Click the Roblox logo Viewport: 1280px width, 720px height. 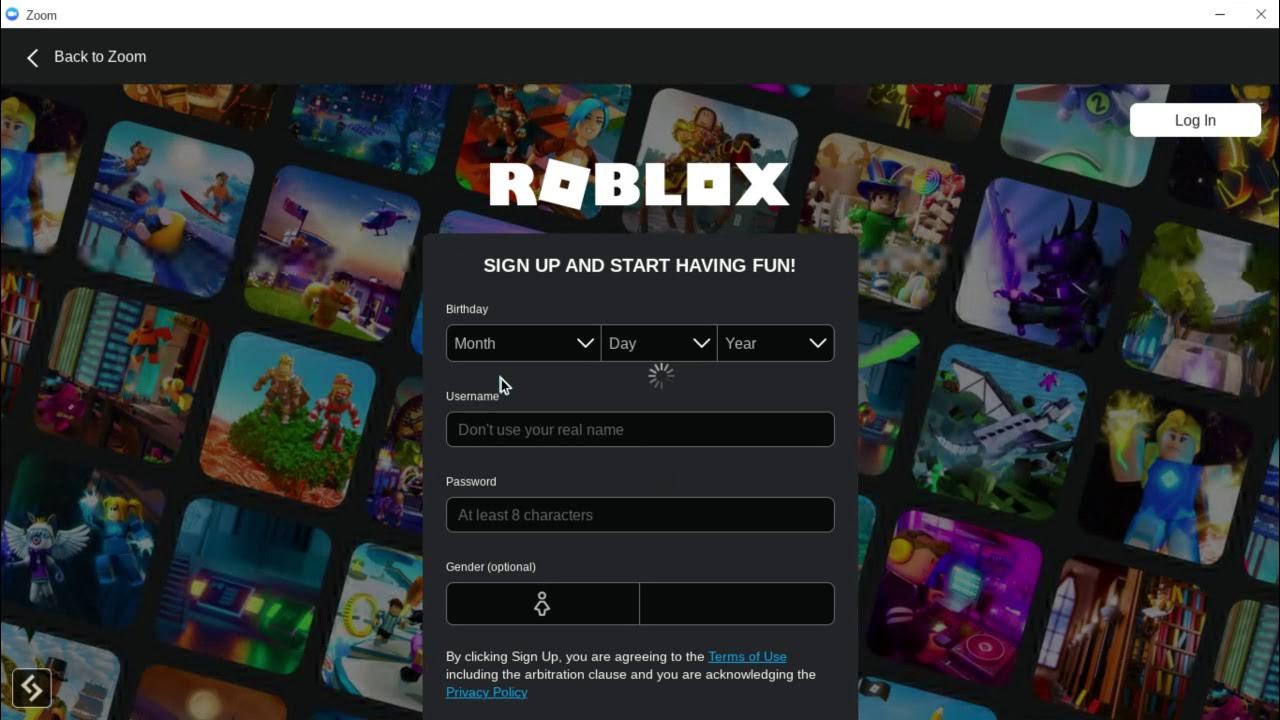(x=639, y=185)
